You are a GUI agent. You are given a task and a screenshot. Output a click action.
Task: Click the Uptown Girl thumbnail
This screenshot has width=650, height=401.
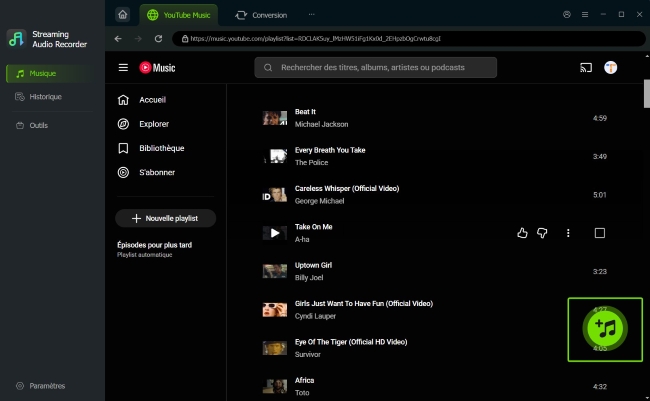click(x=274, y=272)
